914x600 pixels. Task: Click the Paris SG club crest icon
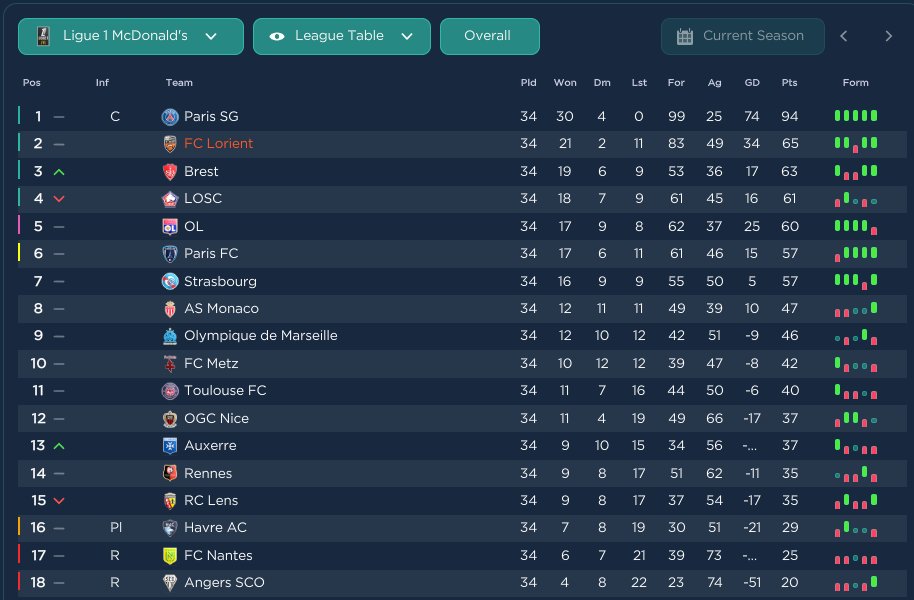[170, 117]
